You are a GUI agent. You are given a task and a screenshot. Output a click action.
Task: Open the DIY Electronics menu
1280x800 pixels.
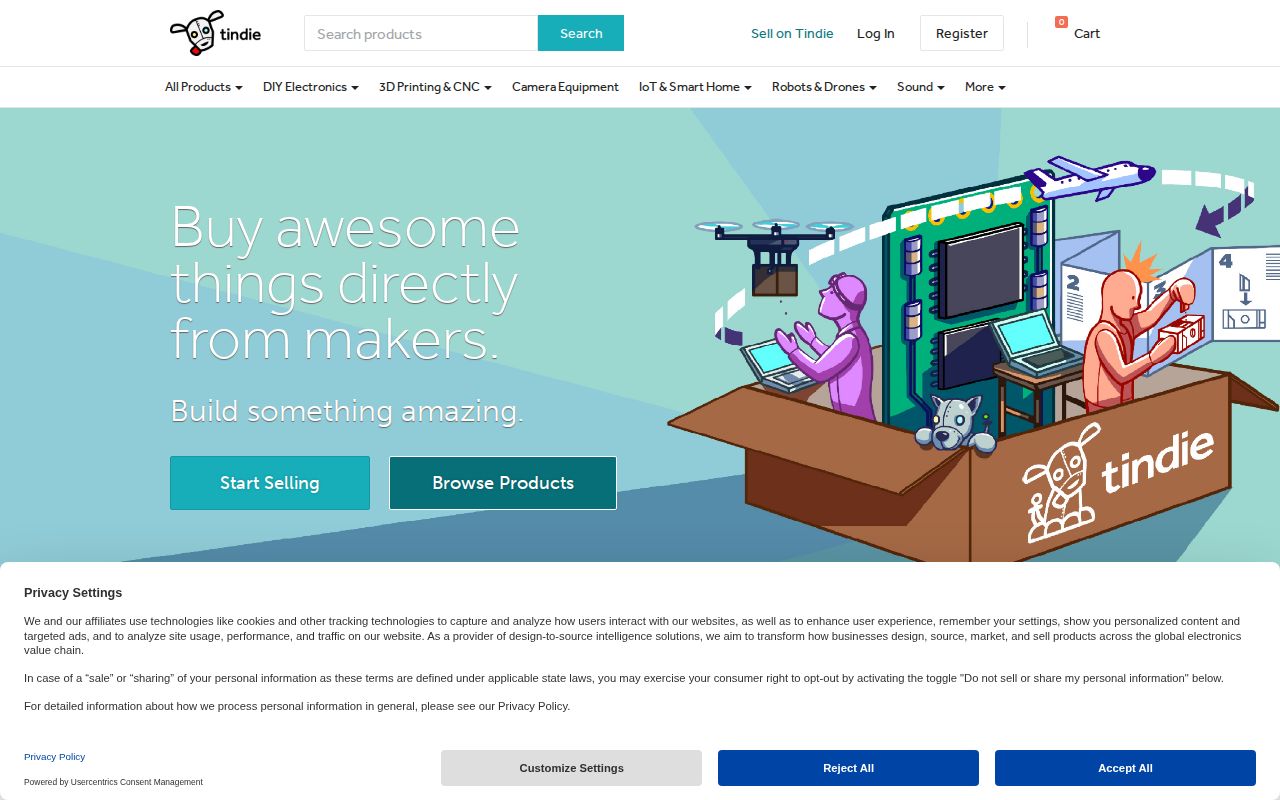tap(310, 87)
